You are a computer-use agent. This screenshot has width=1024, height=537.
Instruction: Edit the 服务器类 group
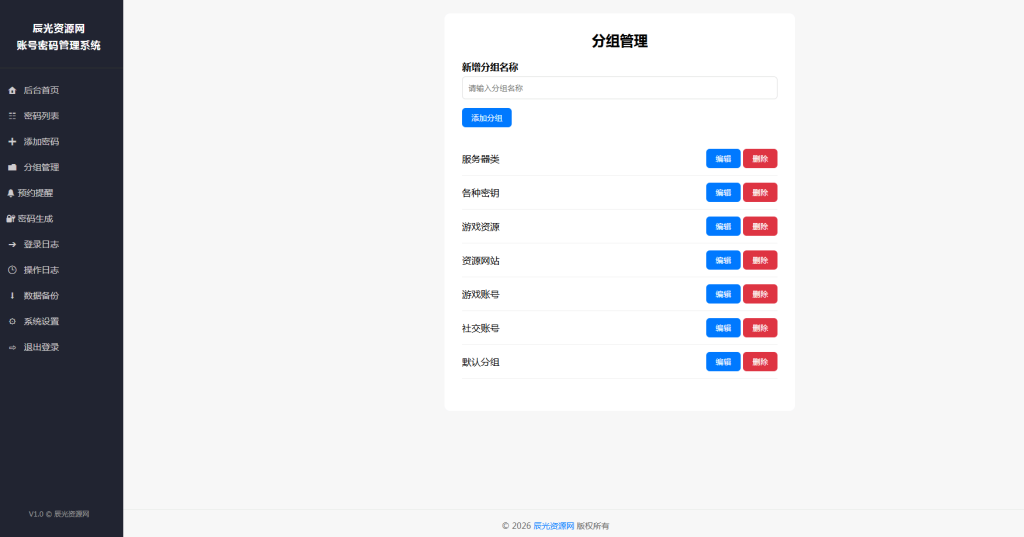click(723, 159)
